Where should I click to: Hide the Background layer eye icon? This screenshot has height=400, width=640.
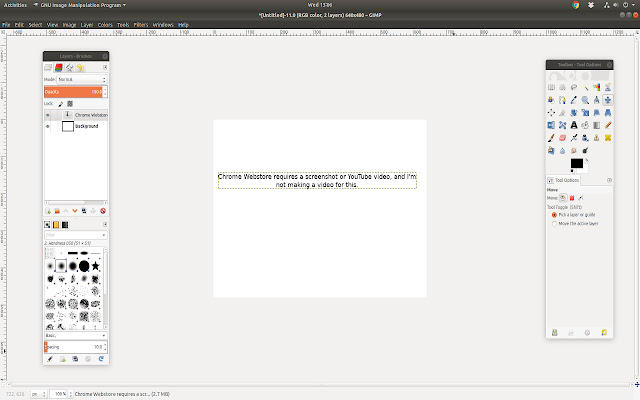[x=48, y=127]
